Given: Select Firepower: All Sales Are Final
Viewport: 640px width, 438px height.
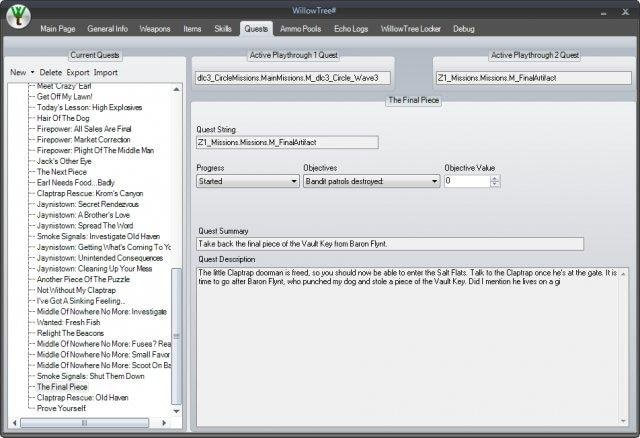Looking at the screenshot, I should point(84,129).
